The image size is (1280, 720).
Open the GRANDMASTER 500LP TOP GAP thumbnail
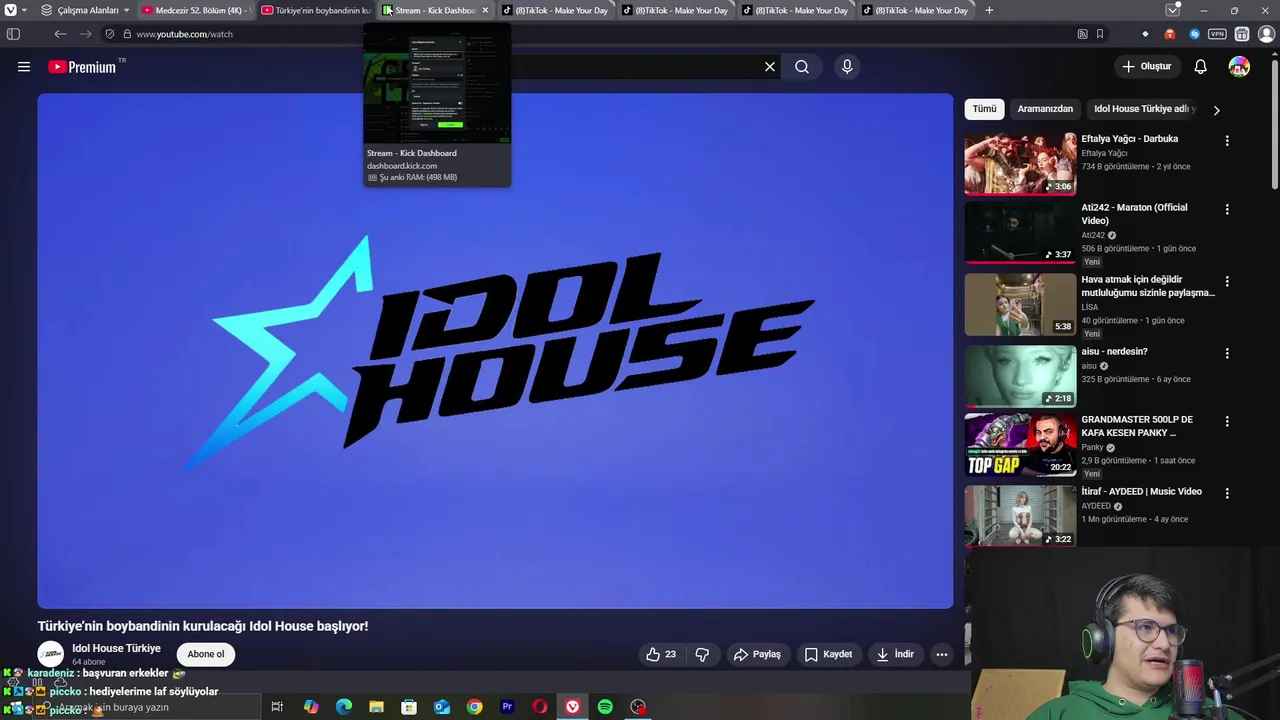(x=1020, y=444)
